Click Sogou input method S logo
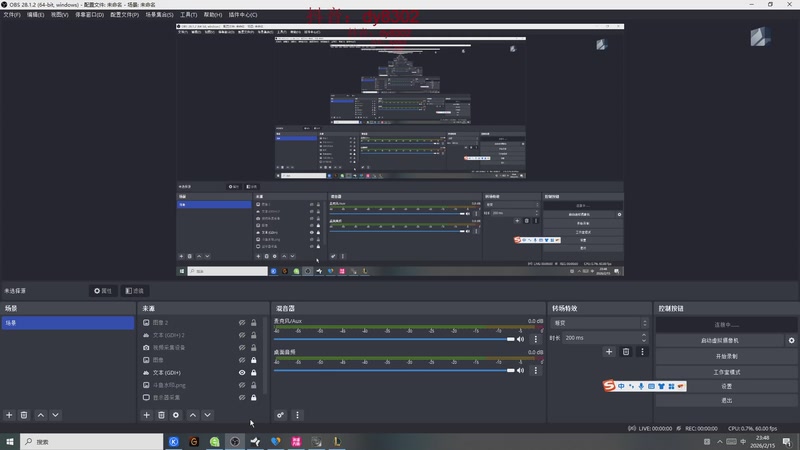Screen dimensions: 800x450 (x=609, y=386)
